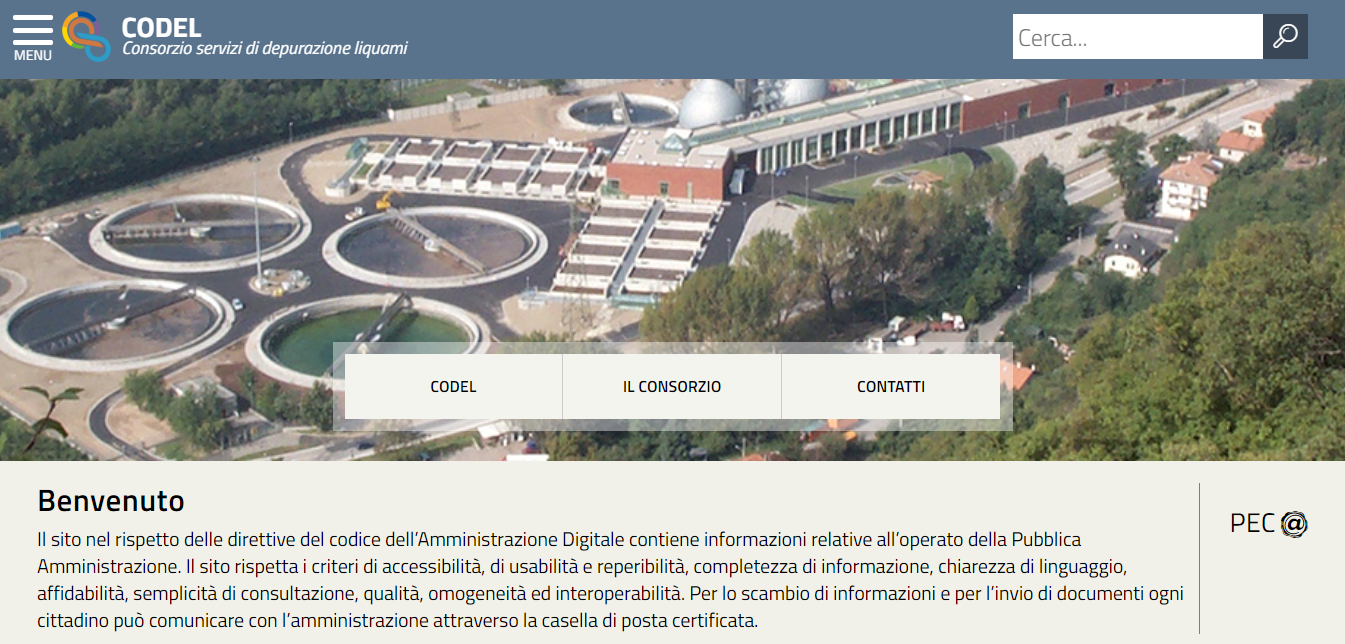Click the welcome paragraph beginning 'Il sito nel rispetto'
The width and height of the screenshot is (1345, 644).
pos(610,580)
